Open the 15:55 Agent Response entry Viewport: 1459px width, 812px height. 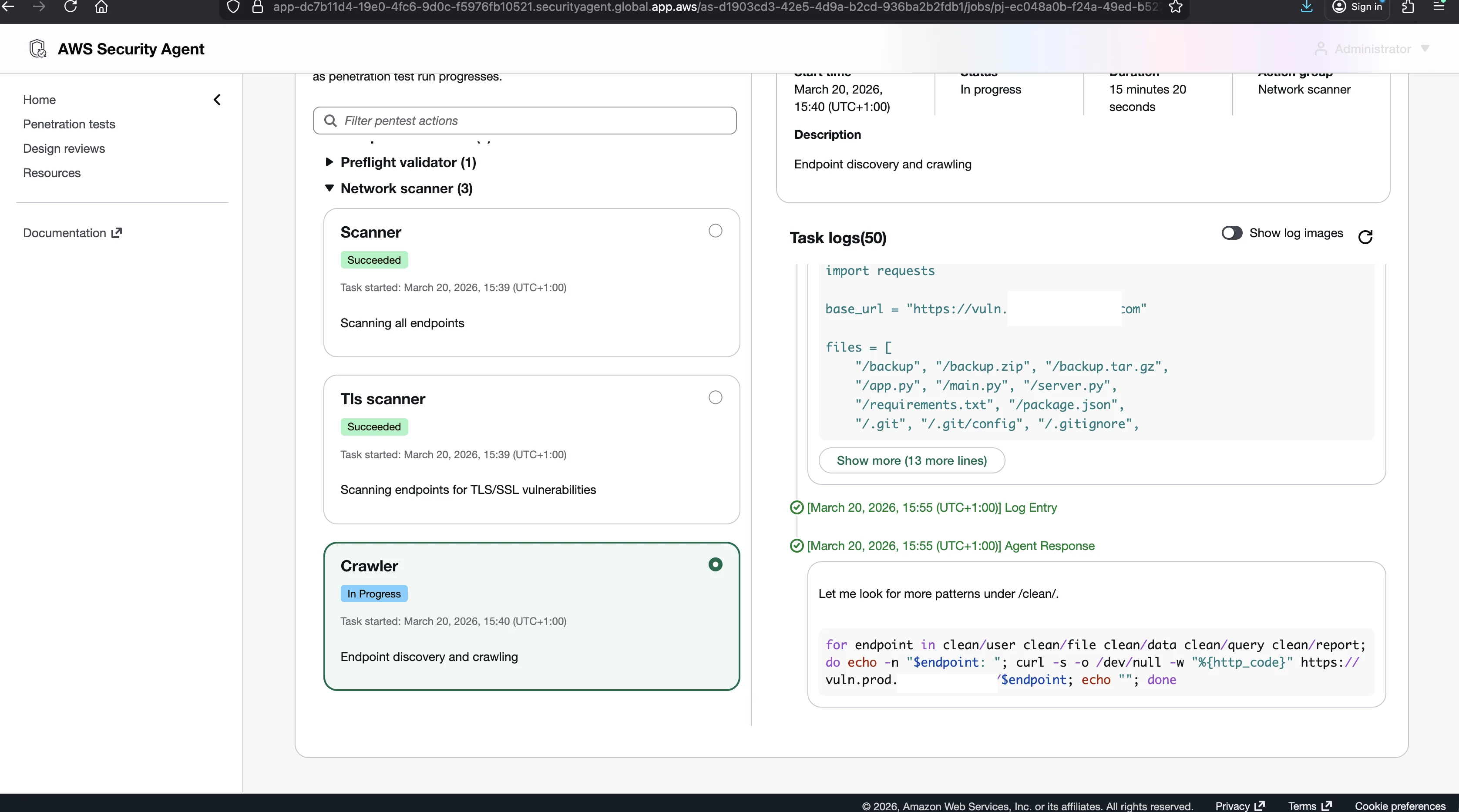coord(950,546)
